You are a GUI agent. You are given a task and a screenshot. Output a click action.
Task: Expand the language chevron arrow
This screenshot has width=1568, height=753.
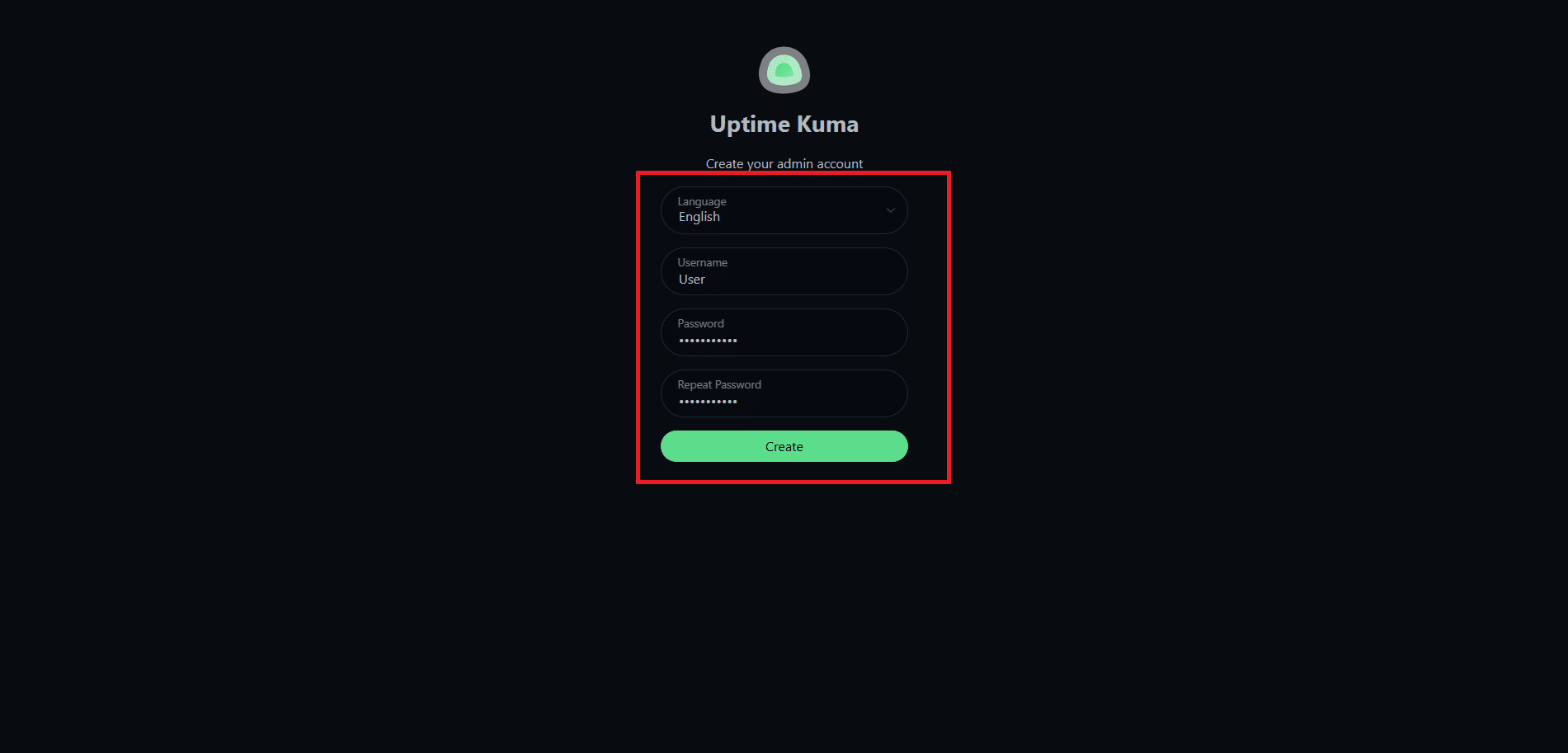click(x=891, y=210)
